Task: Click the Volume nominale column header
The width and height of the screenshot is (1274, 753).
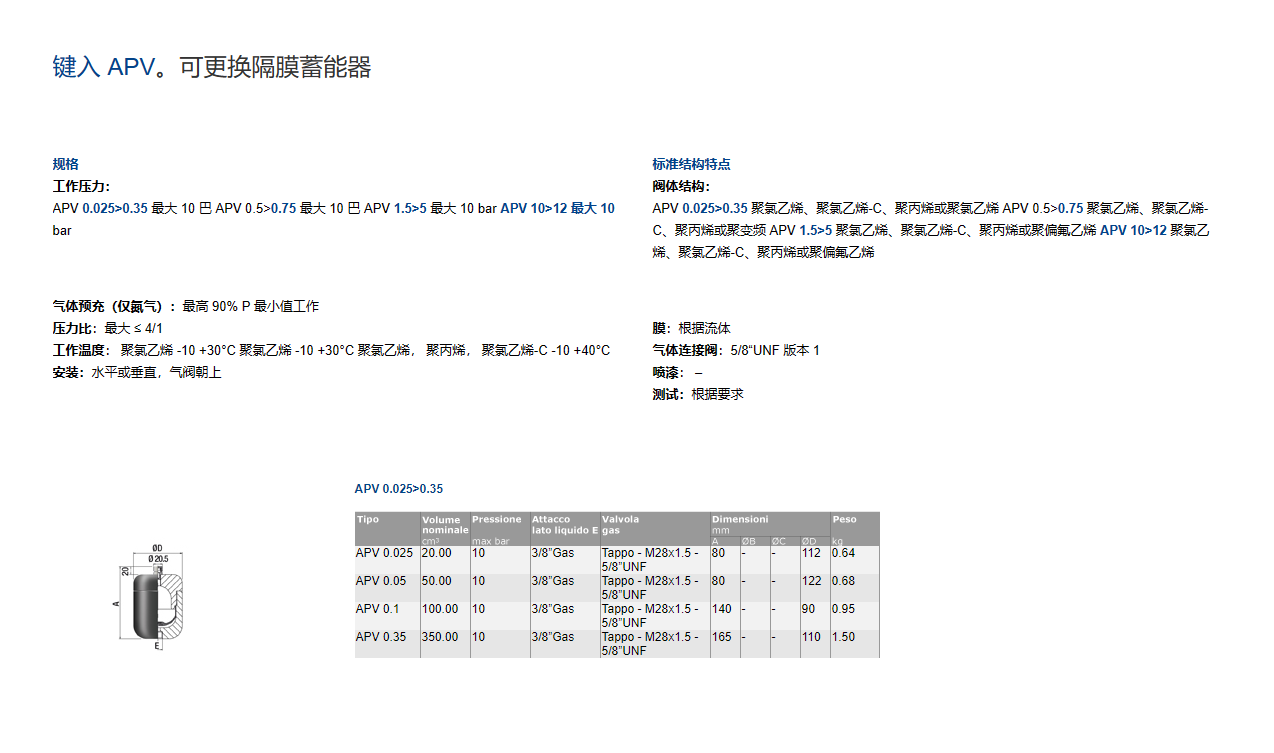Action: [x=444, y=525]
